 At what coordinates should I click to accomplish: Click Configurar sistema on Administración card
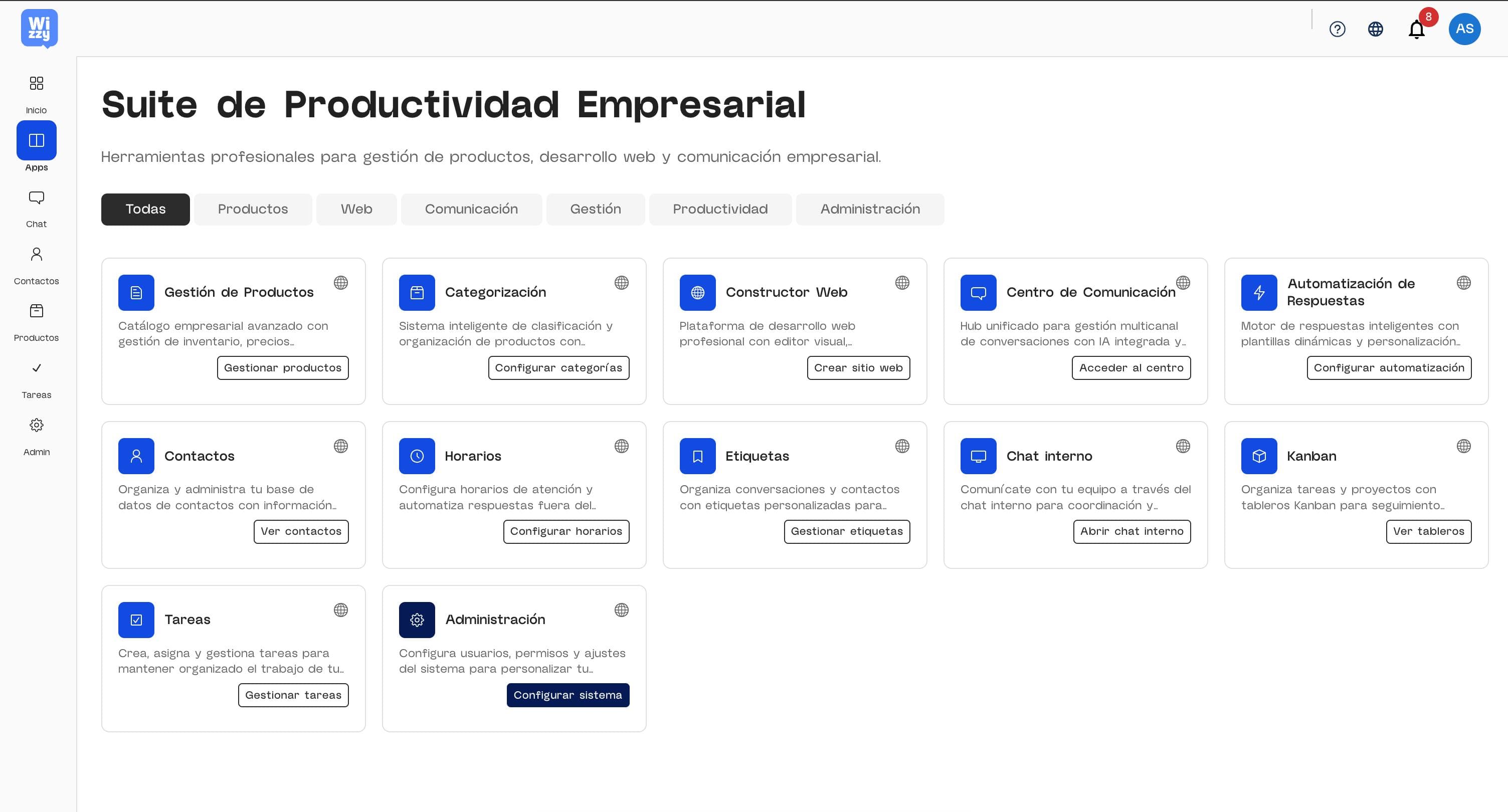tap(568, 695)
